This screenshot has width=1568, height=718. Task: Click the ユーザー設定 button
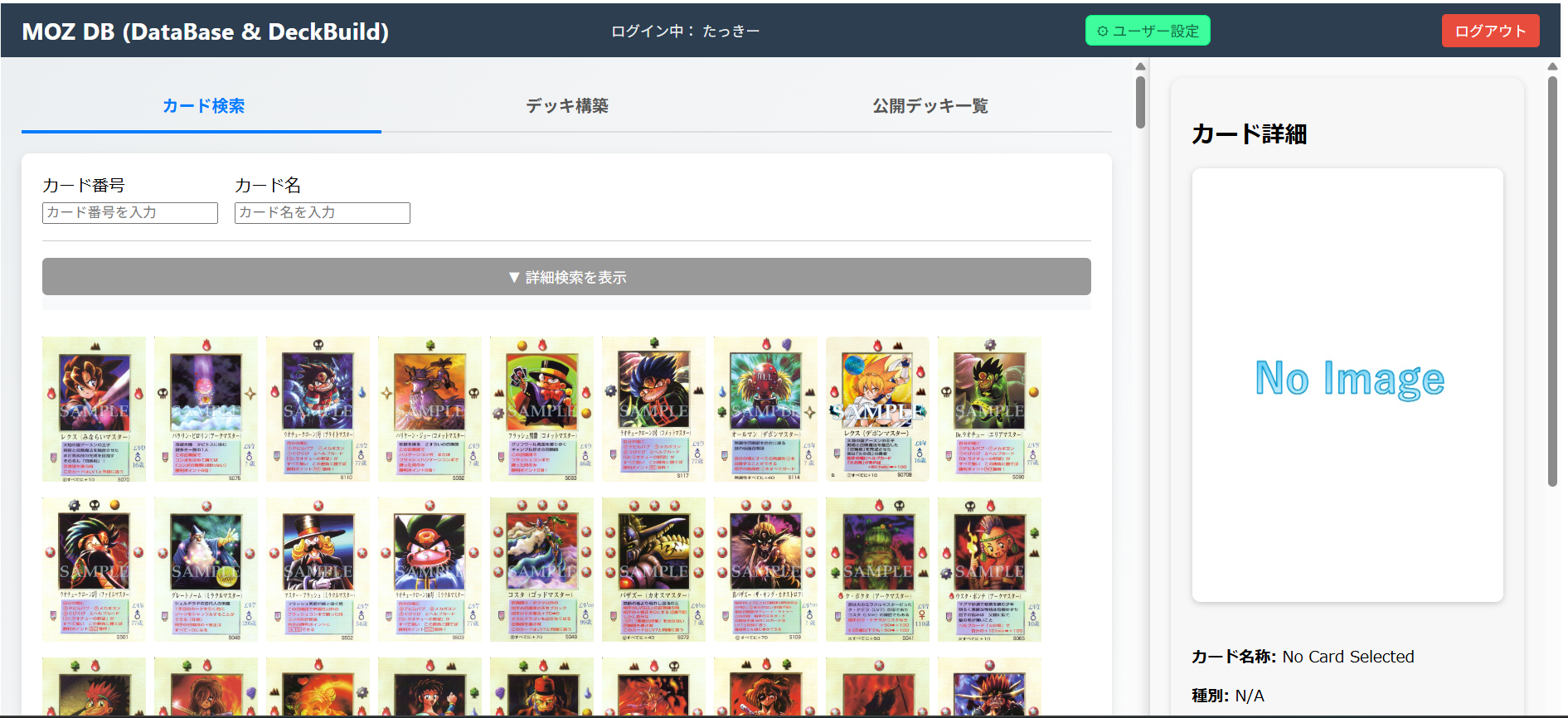click(1148, 32)
